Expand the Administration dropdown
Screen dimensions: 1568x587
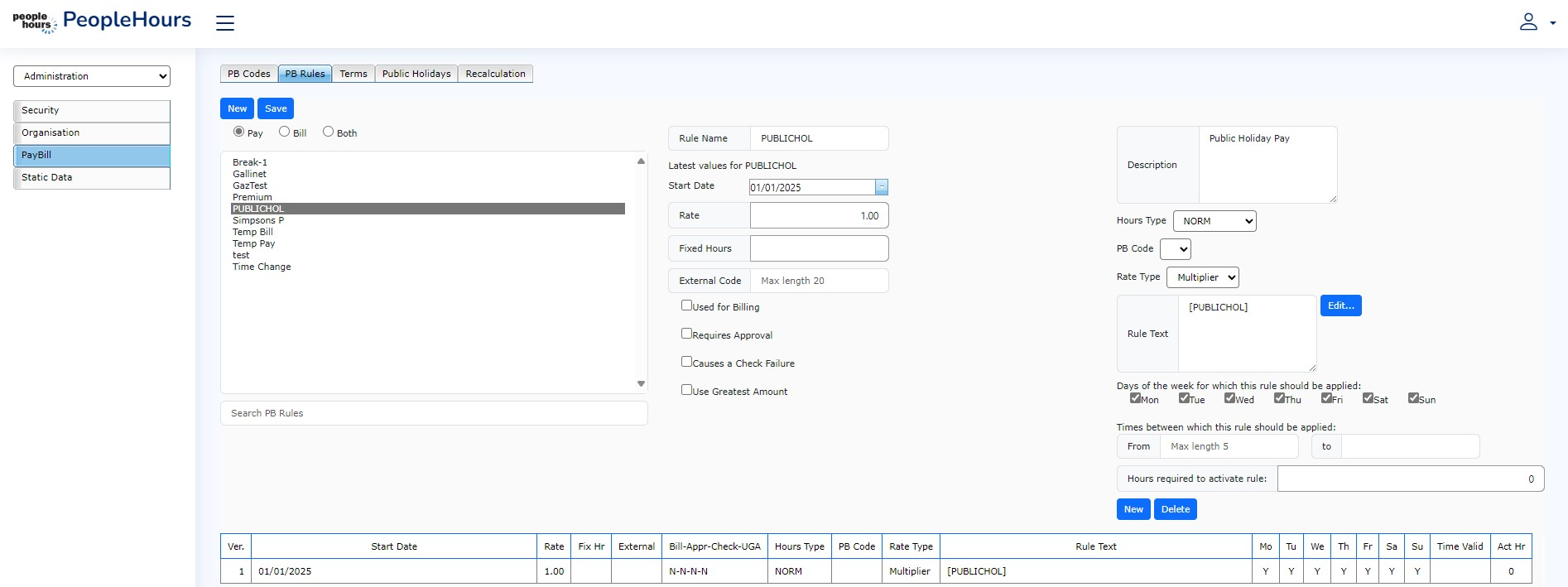click(92, 76)
